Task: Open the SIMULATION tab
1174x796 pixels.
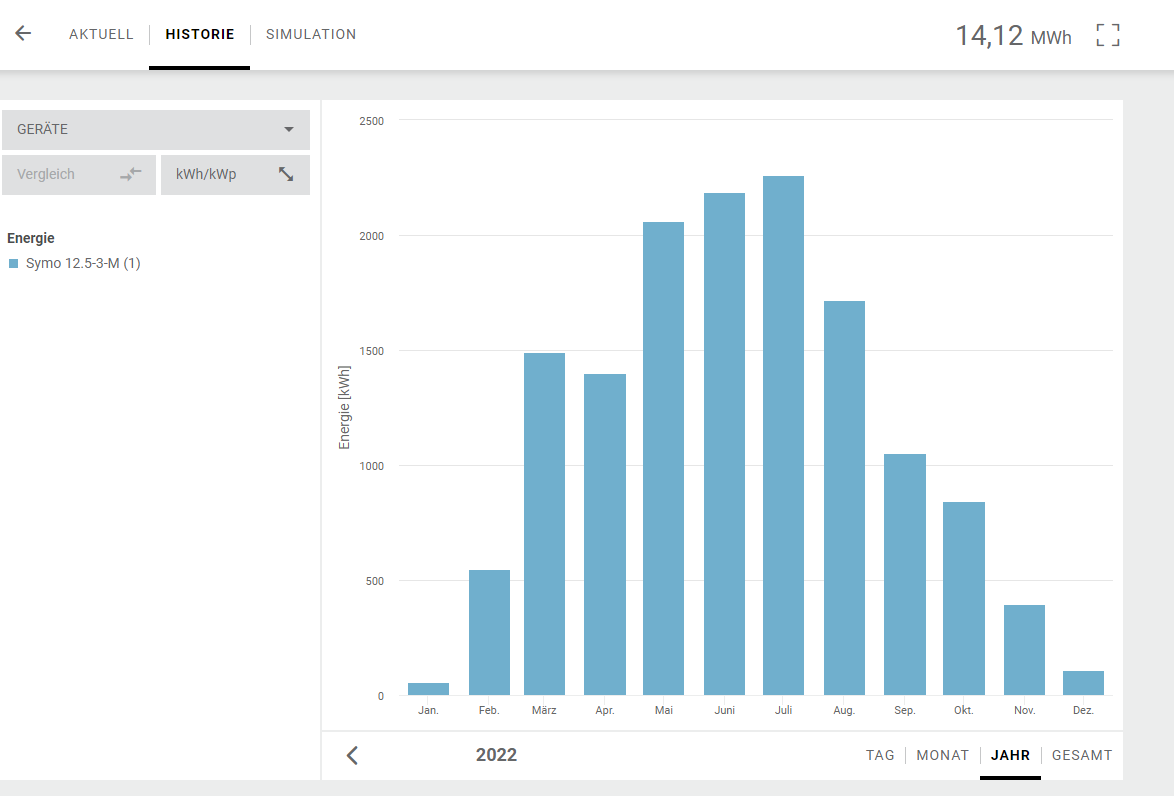Action: (311, 34)
